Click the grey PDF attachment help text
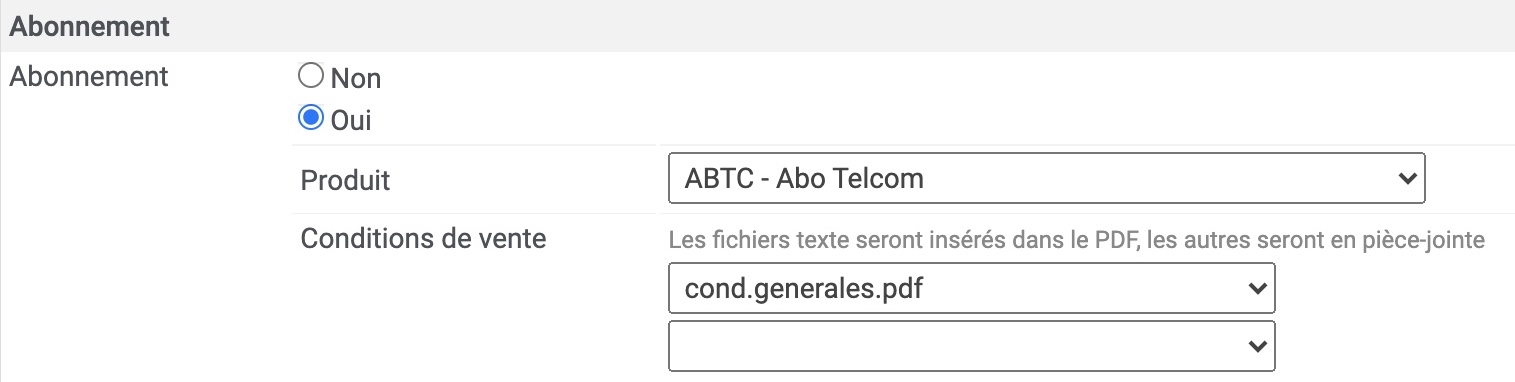Image resolution: width=1515 pixels, height=382 pixels. pyautogui.click(x=1077, y=240)
